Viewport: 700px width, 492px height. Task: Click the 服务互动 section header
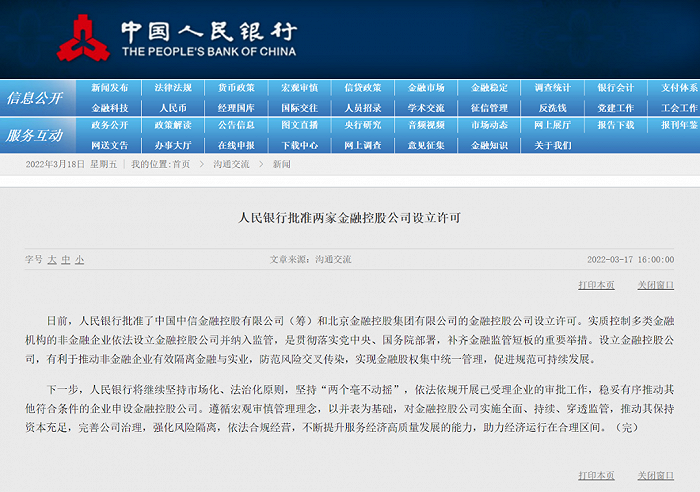click(34, 135)
